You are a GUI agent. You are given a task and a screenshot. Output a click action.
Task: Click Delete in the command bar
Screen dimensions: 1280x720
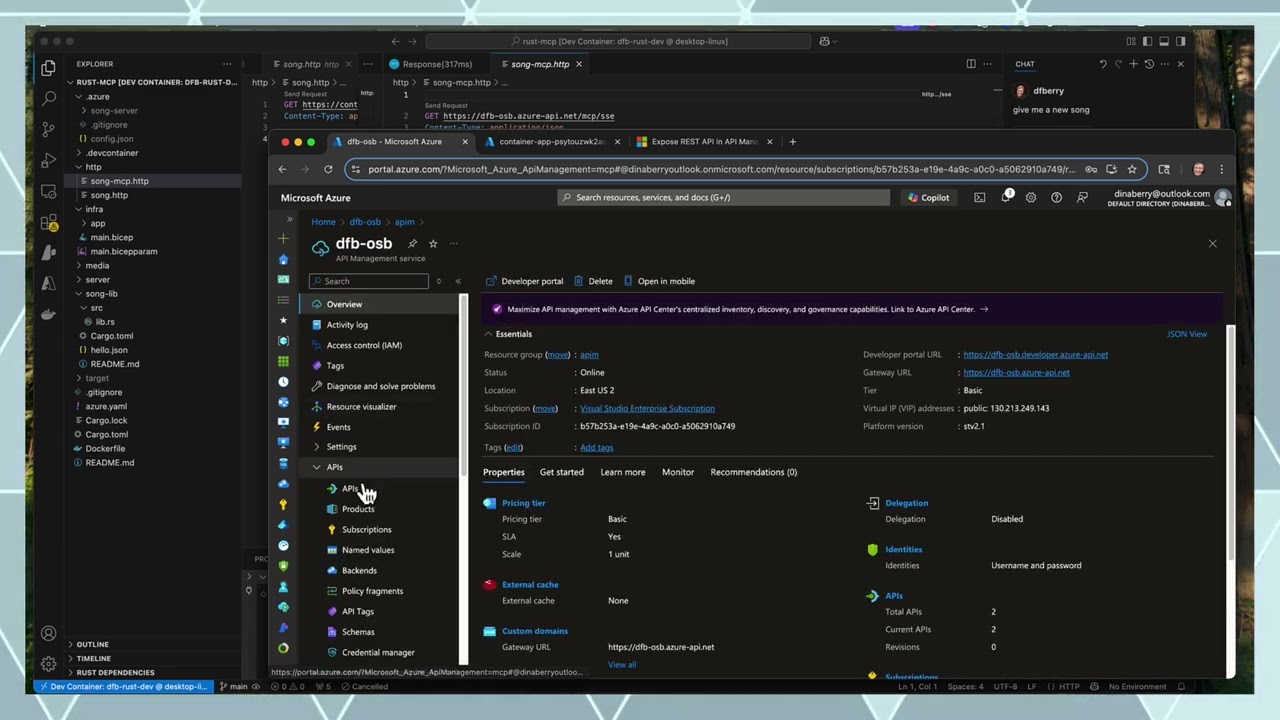pyautogui.click(x=593, y=281)
